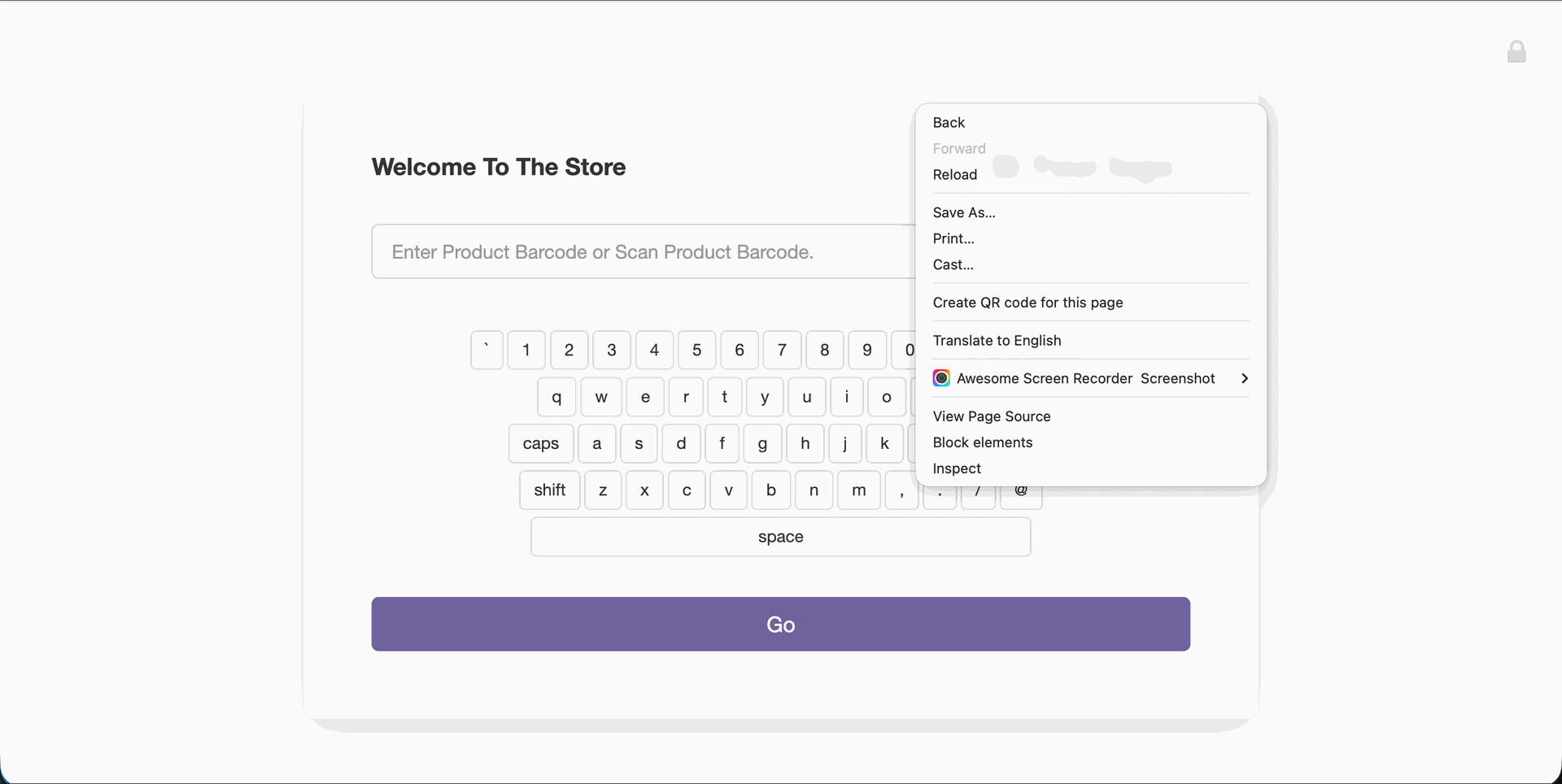The height and width of the screenshot is (784, 1562).
Task: Focus the product barcode input field
Action: coord(644,251)
